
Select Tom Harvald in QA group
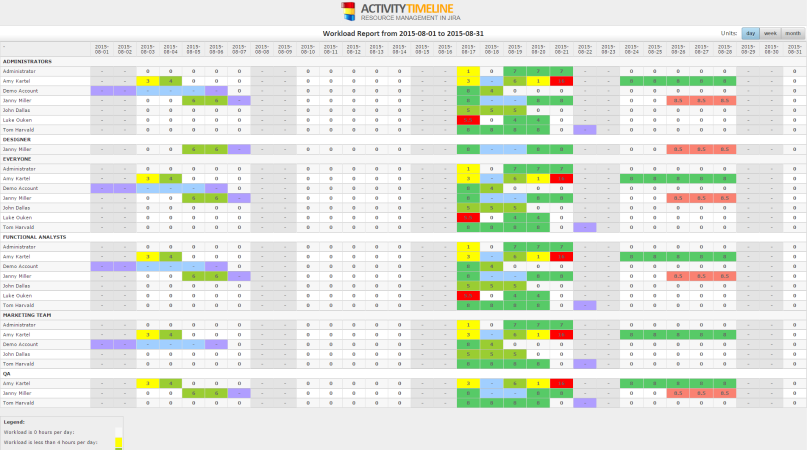[x=18, y=402]
